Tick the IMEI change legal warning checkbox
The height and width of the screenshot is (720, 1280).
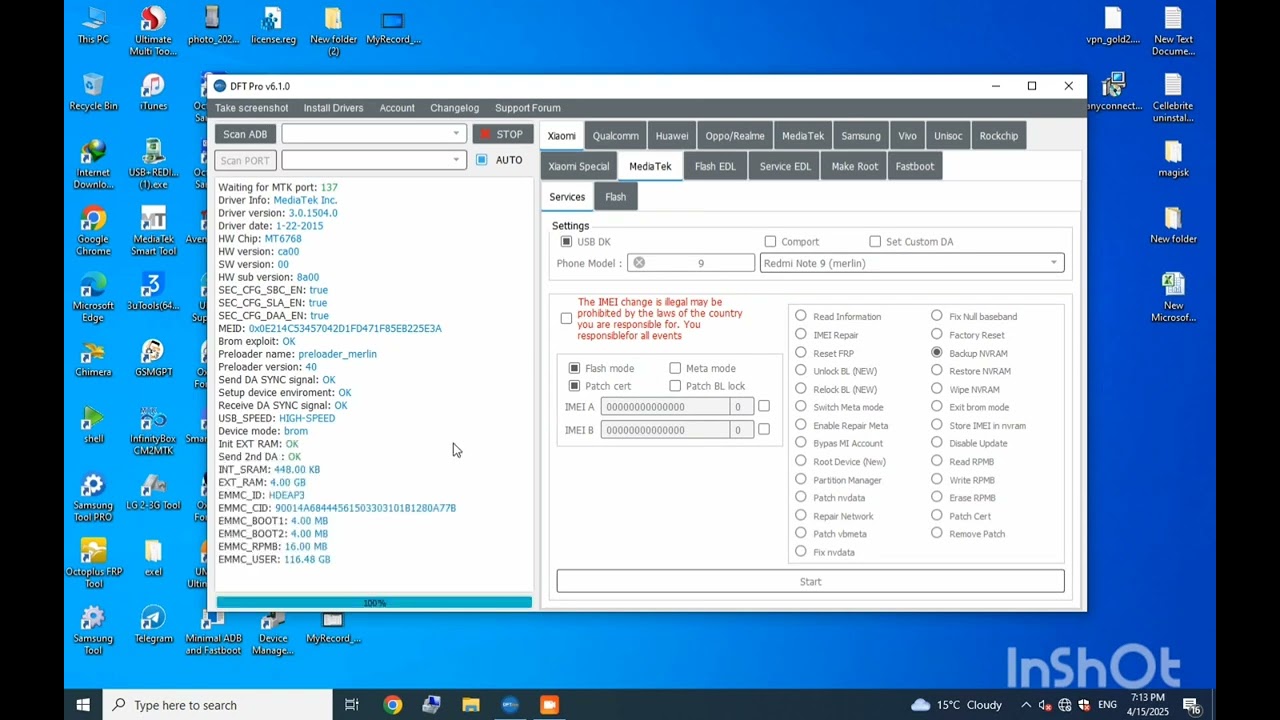coord(566,319)
